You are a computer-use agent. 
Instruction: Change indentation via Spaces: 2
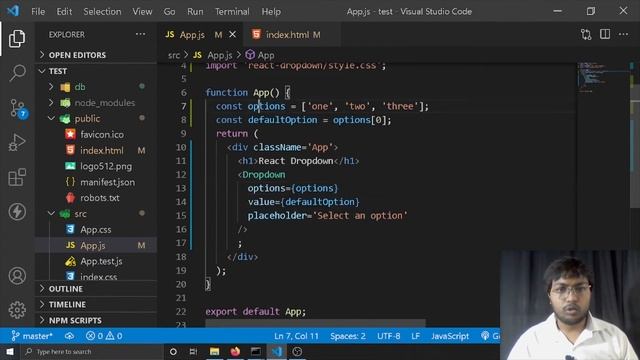click(348, 336)
